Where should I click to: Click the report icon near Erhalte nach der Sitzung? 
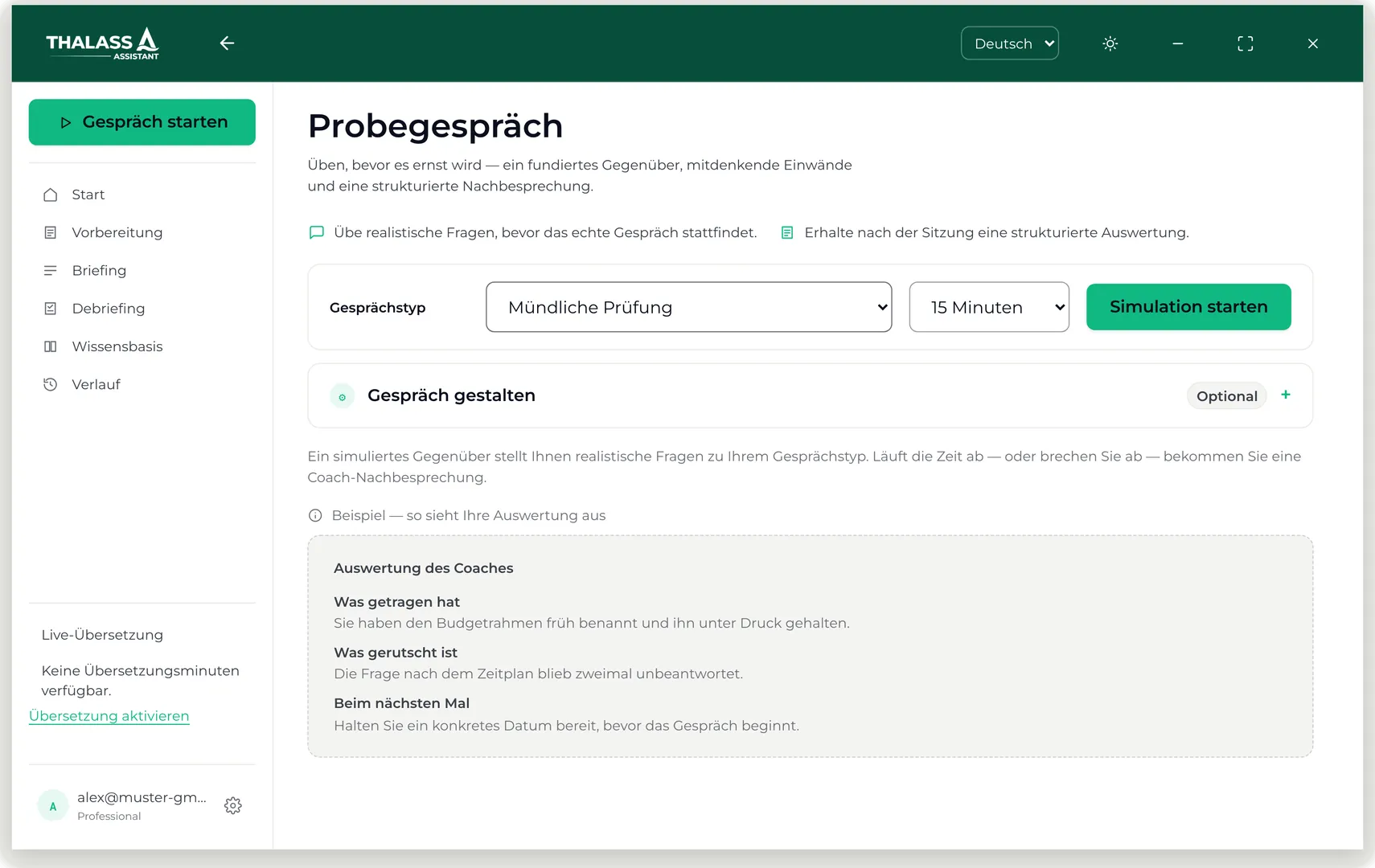click(x=787, y=232)
